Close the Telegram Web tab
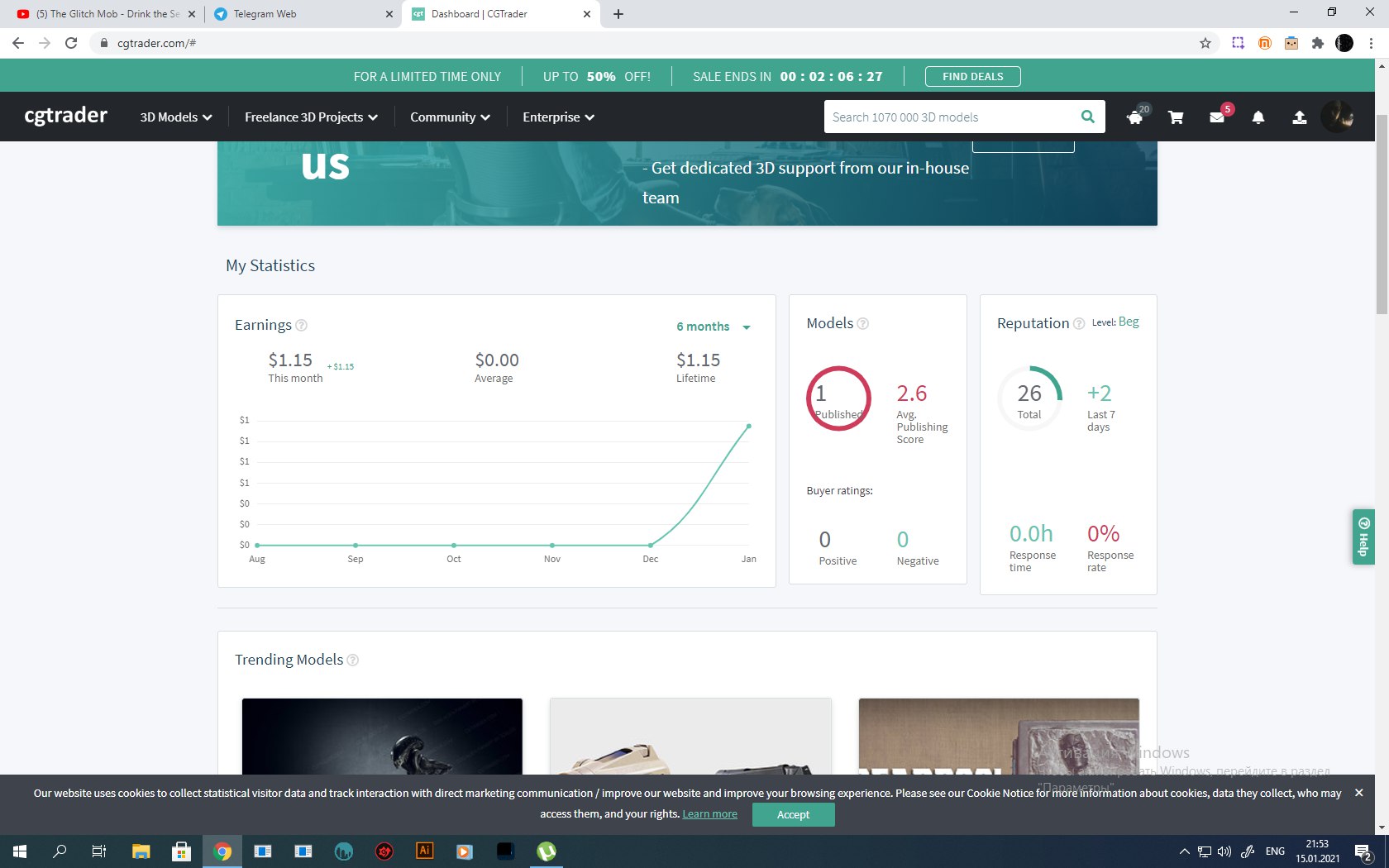The height and width of the screenshot is (868, 1389). pos(389,14)
